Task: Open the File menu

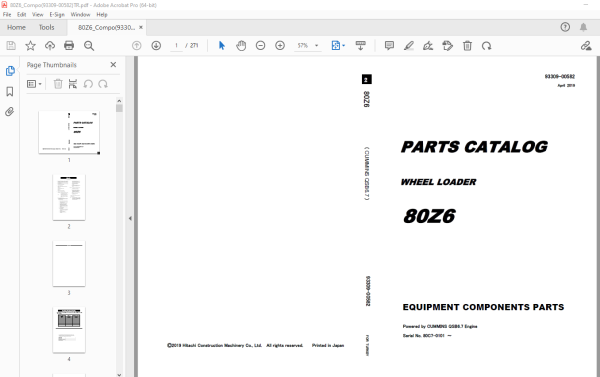Action: [7, 15]
